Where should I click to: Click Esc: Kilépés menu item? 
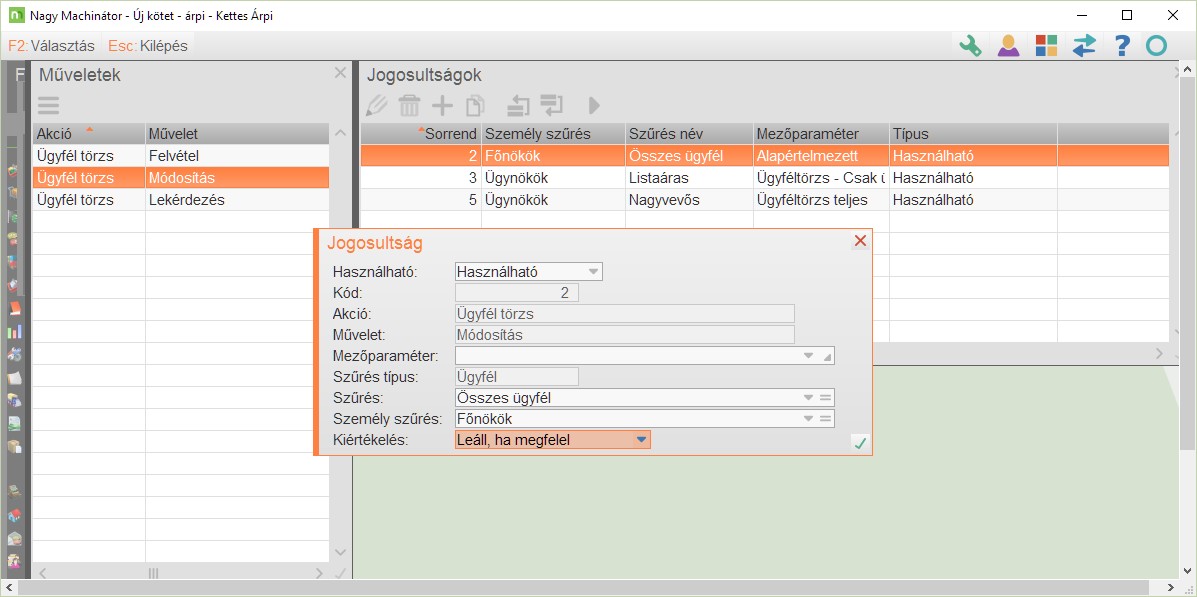coord(148,46)
